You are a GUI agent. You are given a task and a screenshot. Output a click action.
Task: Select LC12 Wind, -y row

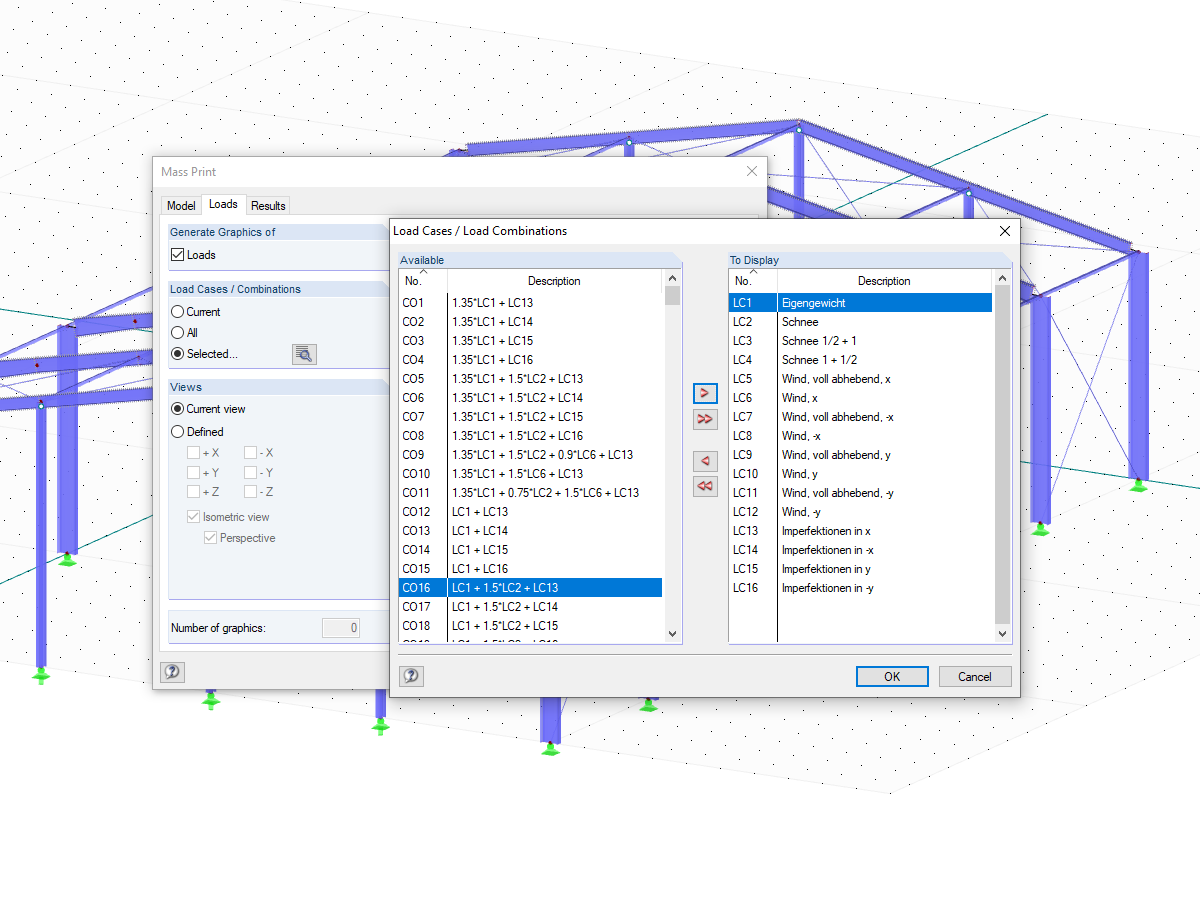tap(860, 512)
